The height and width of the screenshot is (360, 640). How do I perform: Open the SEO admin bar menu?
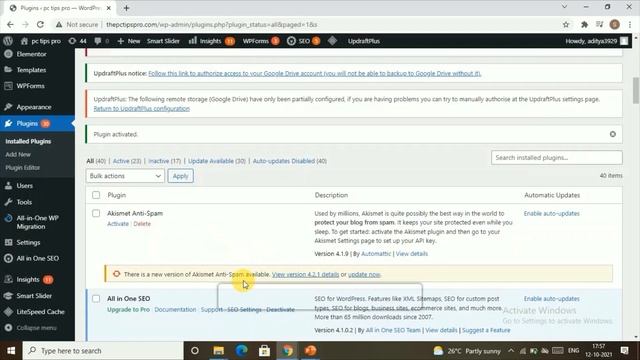[303, 41]
